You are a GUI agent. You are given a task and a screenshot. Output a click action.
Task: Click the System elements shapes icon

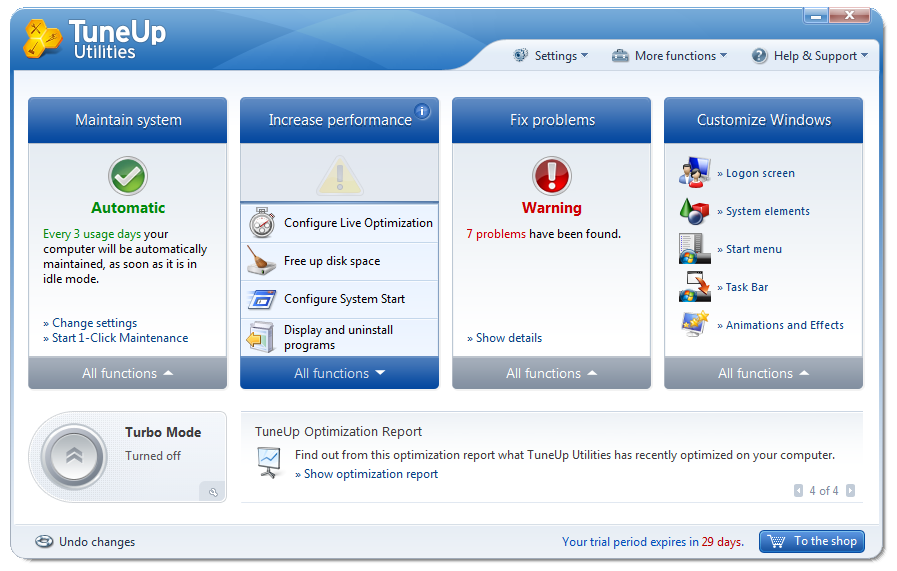point(694,211)
